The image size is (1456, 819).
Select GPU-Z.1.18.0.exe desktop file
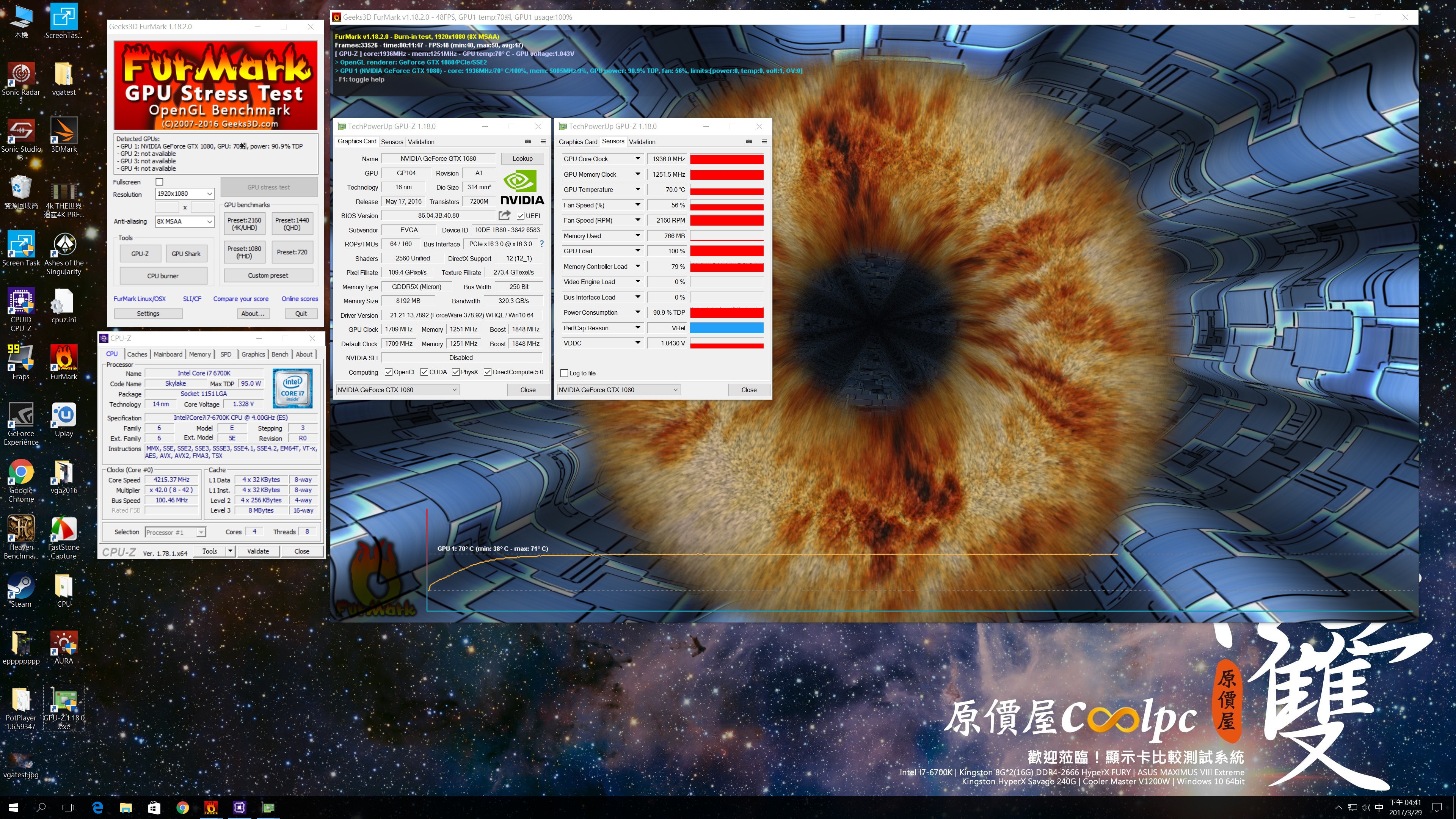coord(64,708)
